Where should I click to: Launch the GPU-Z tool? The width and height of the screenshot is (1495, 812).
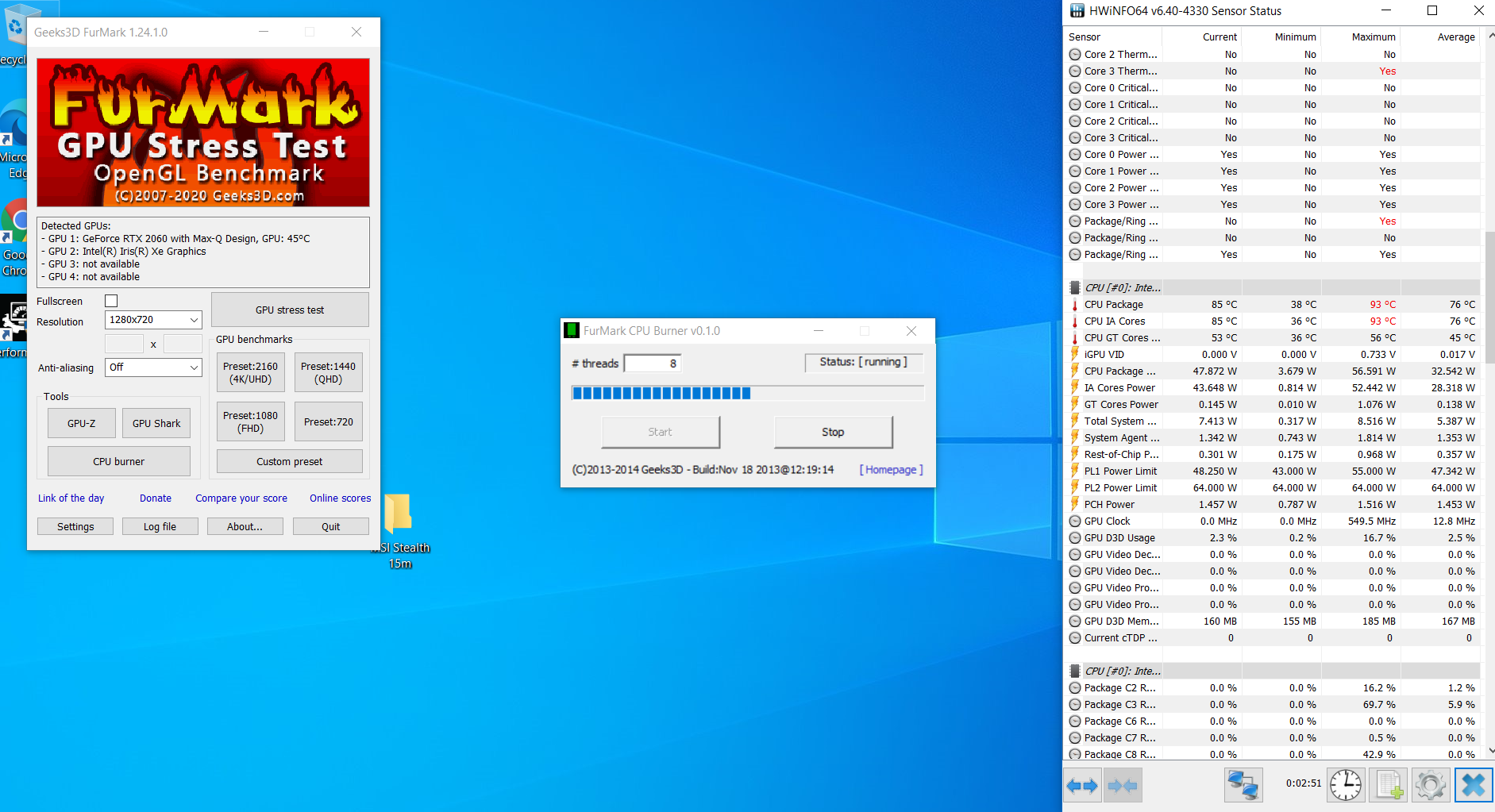point(82,424)
